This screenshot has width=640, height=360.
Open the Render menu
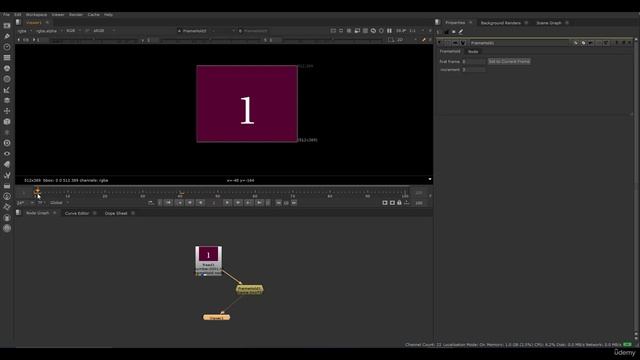(x=76, y=15)
